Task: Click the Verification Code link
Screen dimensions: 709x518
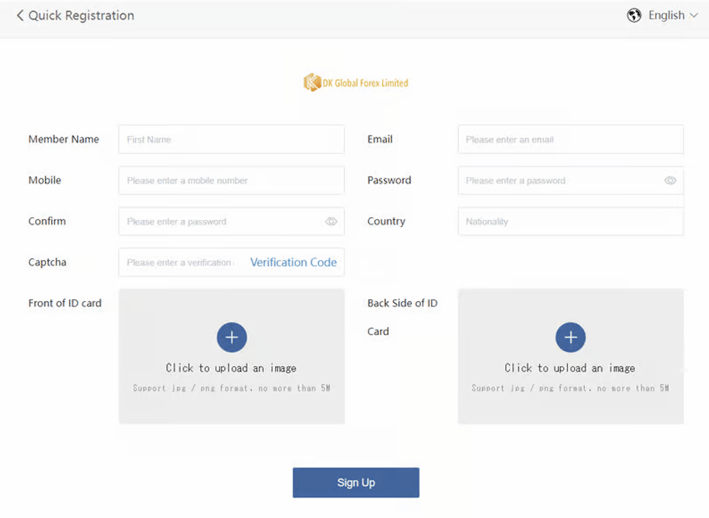Action: tap(293, 262)
